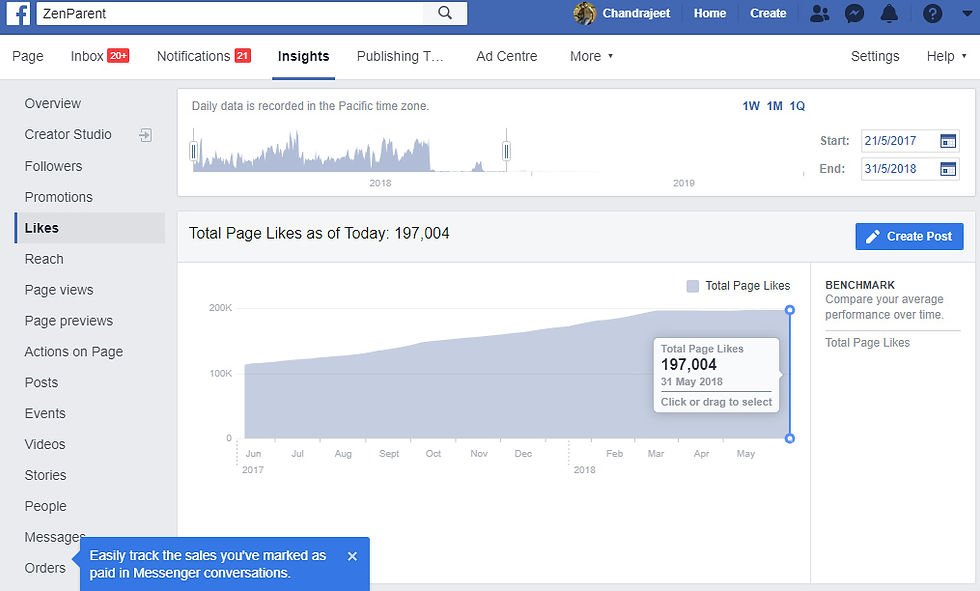Open Page views insights

(x=59, y=290)
